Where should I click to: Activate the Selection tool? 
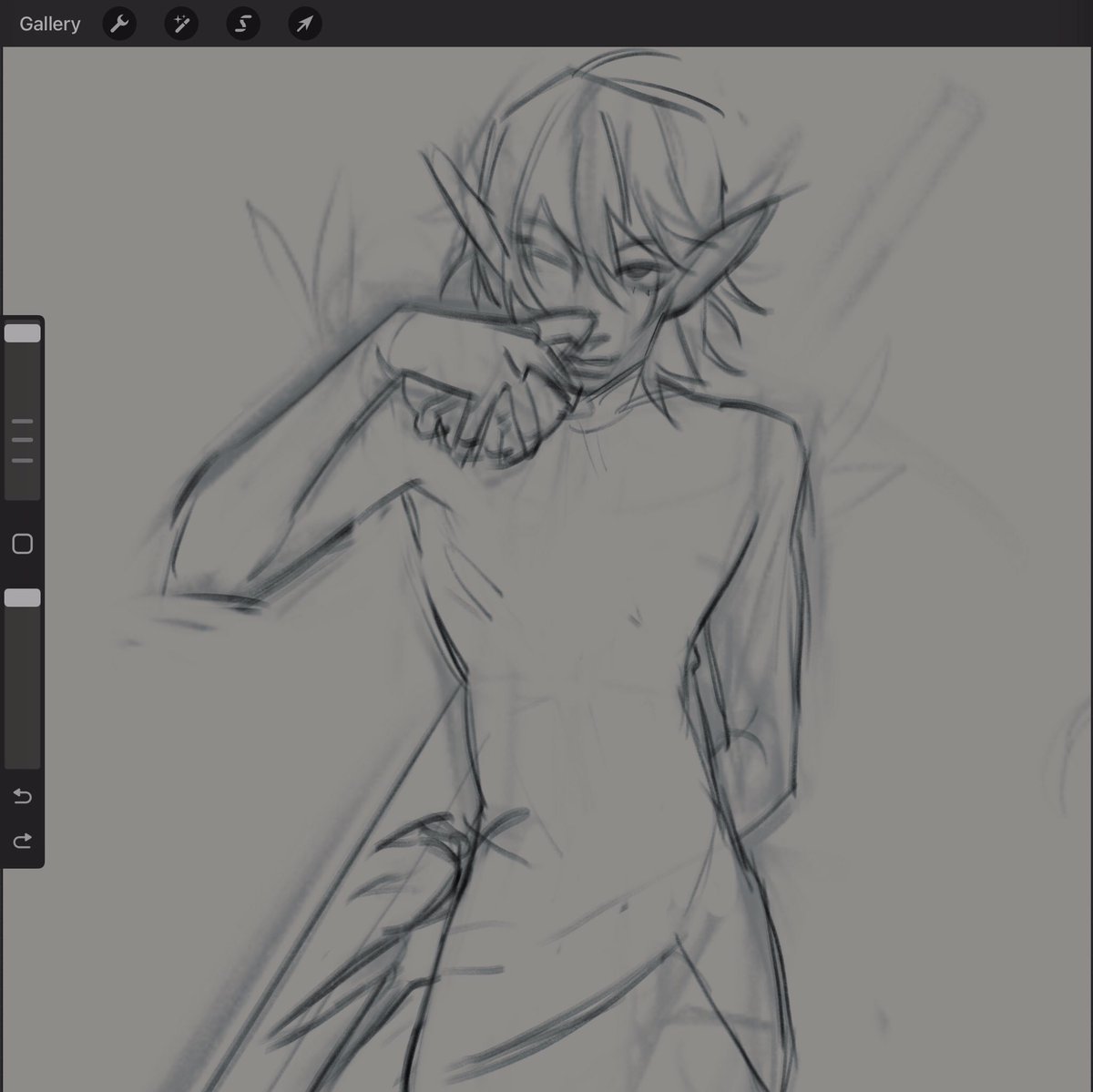coord(243,24)
